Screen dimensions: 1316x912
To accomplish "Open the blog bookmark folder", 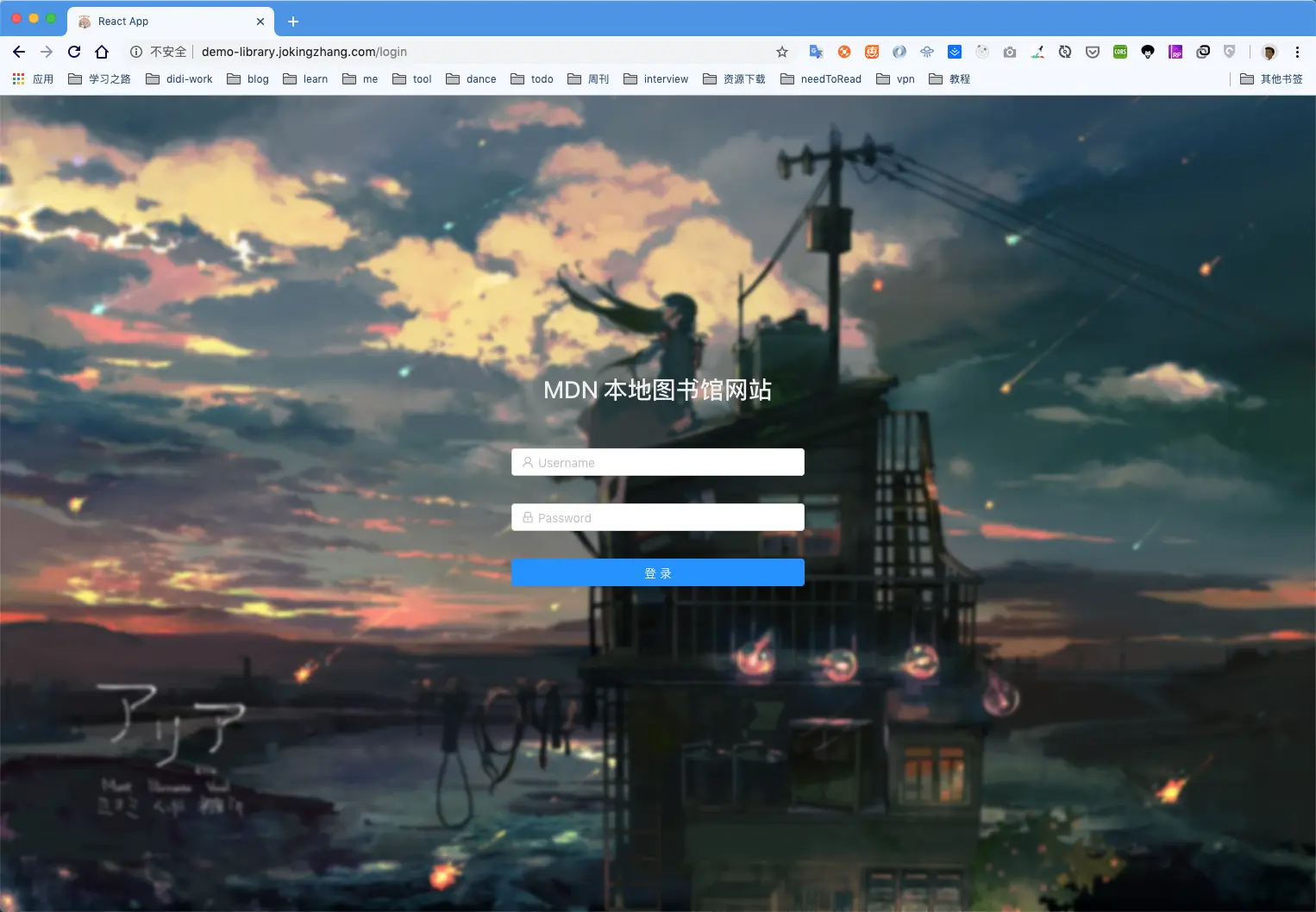I will click(x=248, y=78).
